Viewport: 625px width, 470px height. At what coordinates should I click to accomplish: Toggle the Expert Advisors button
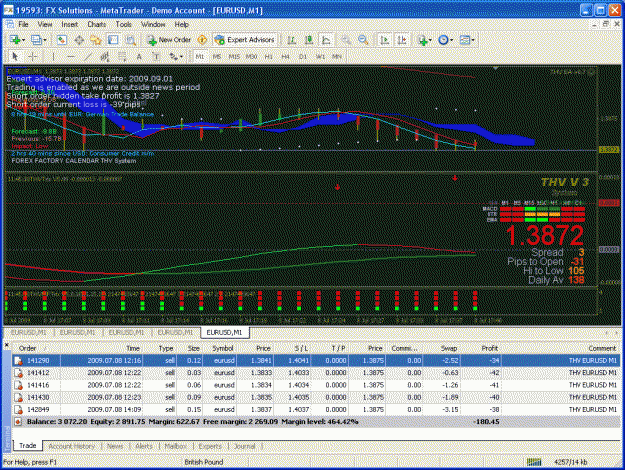245,40
